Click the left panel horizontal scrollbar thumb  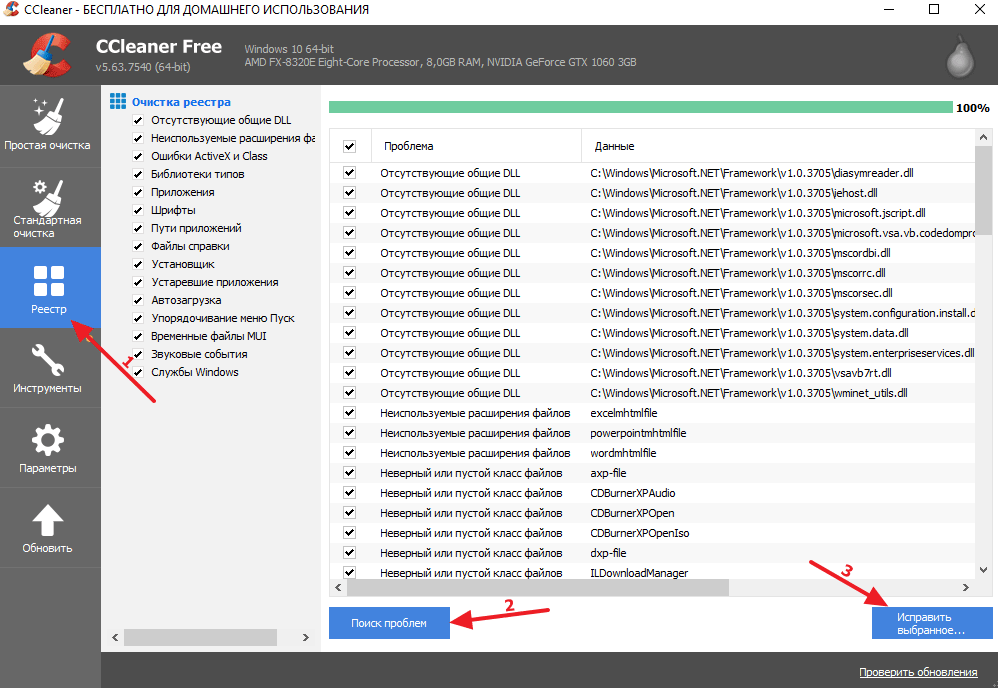pos(200,637)
